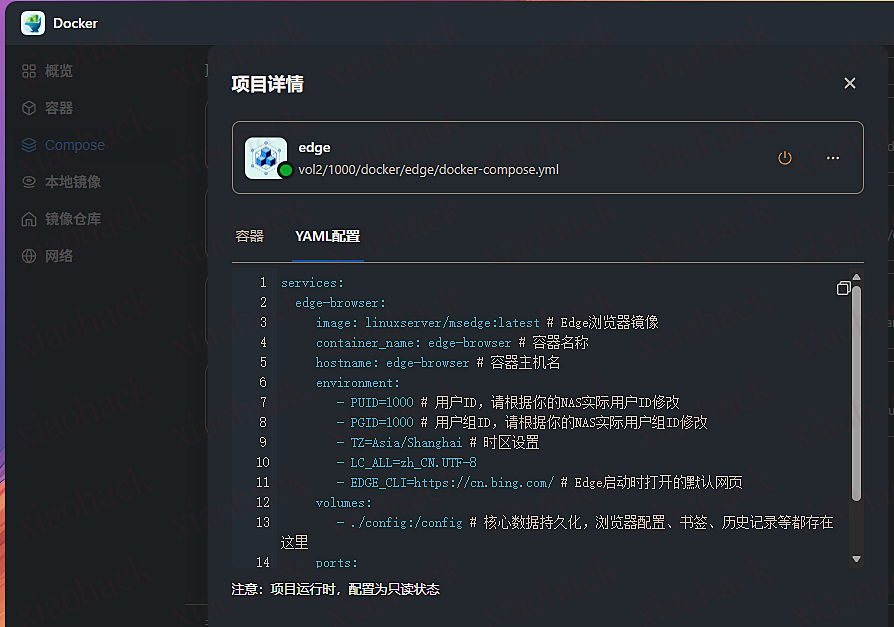Click the scrollbar up arrow in YAML editor
Image resolution: width=894 pixels, height=627 pixels.
click(x=856, y=277)
